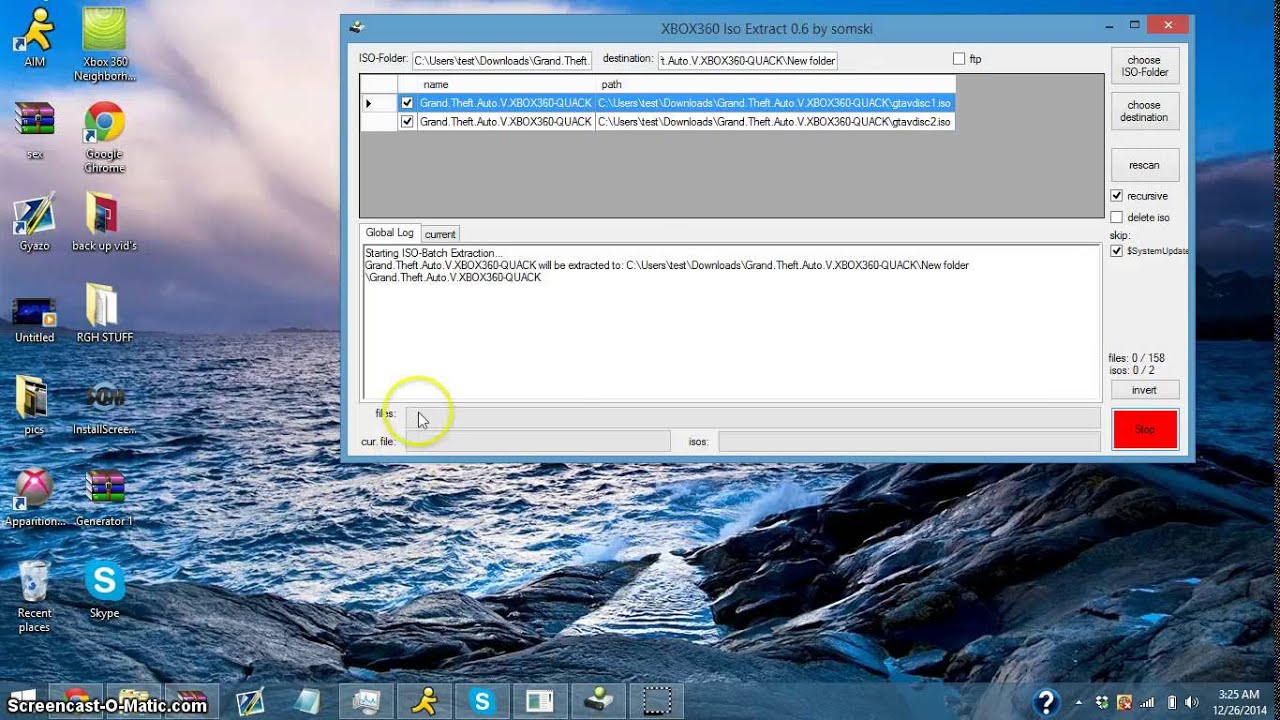Stop extraction with the red Stop button
1280x720 pixels.
point(1145,429)
